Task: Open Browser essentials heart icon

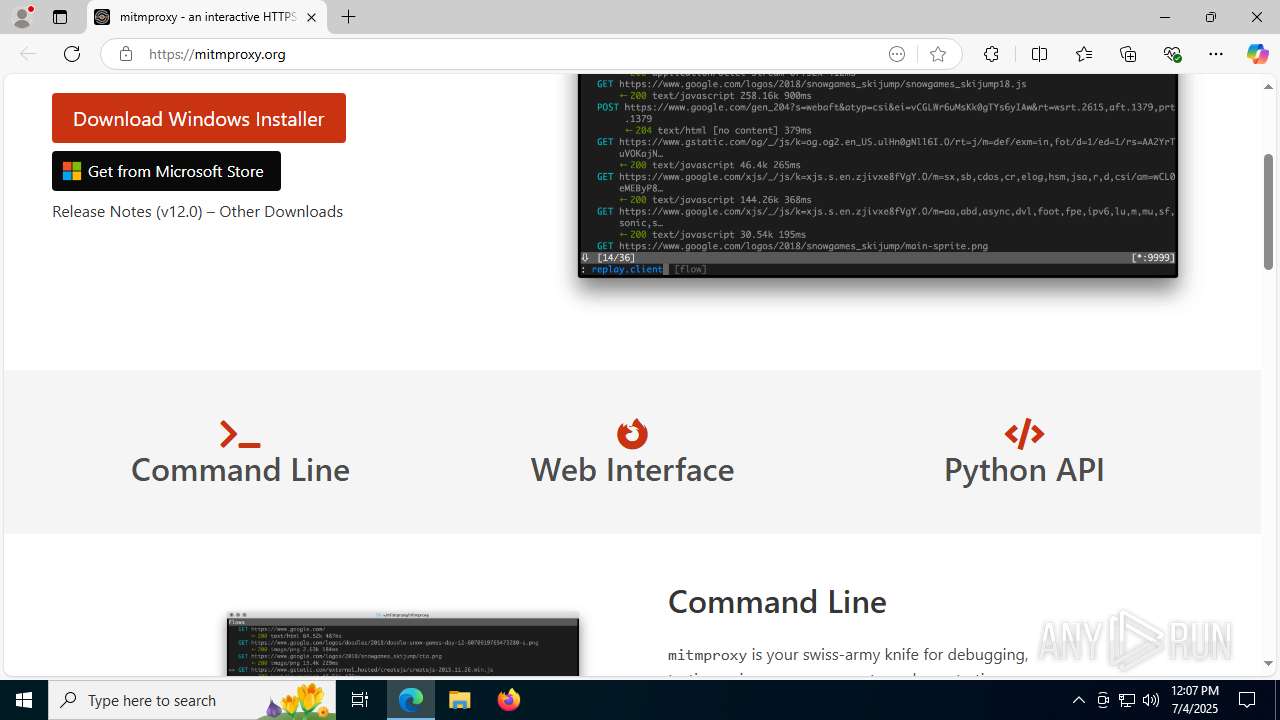Action: click(1172, 54)
